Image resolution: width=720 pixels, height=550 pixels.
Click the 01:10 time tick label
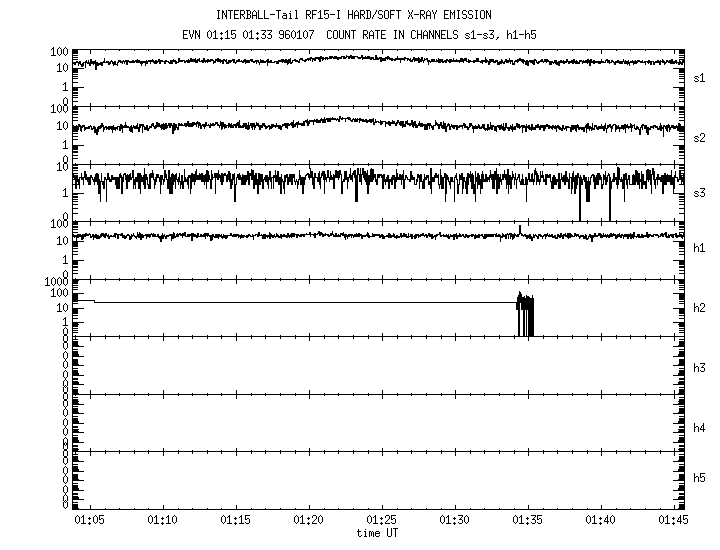pyautogui.click(x=163, y=521)
